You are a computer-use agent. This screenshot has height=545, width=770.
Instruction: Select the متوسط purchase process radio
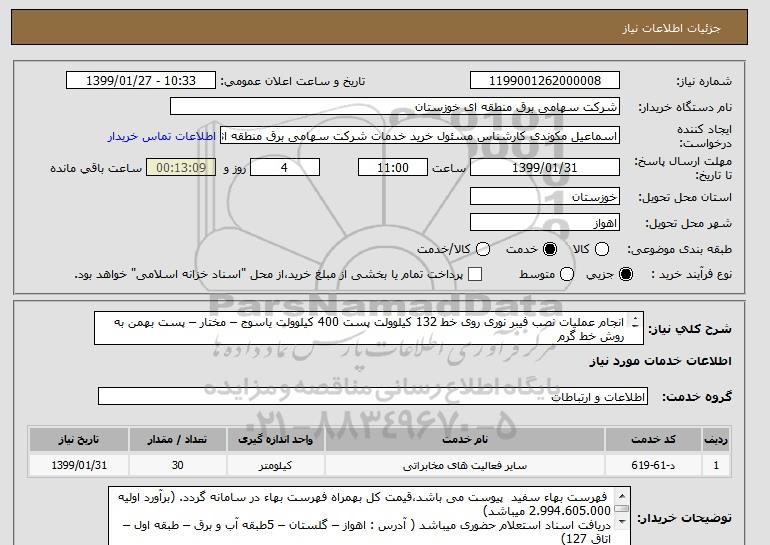[567, 274]
